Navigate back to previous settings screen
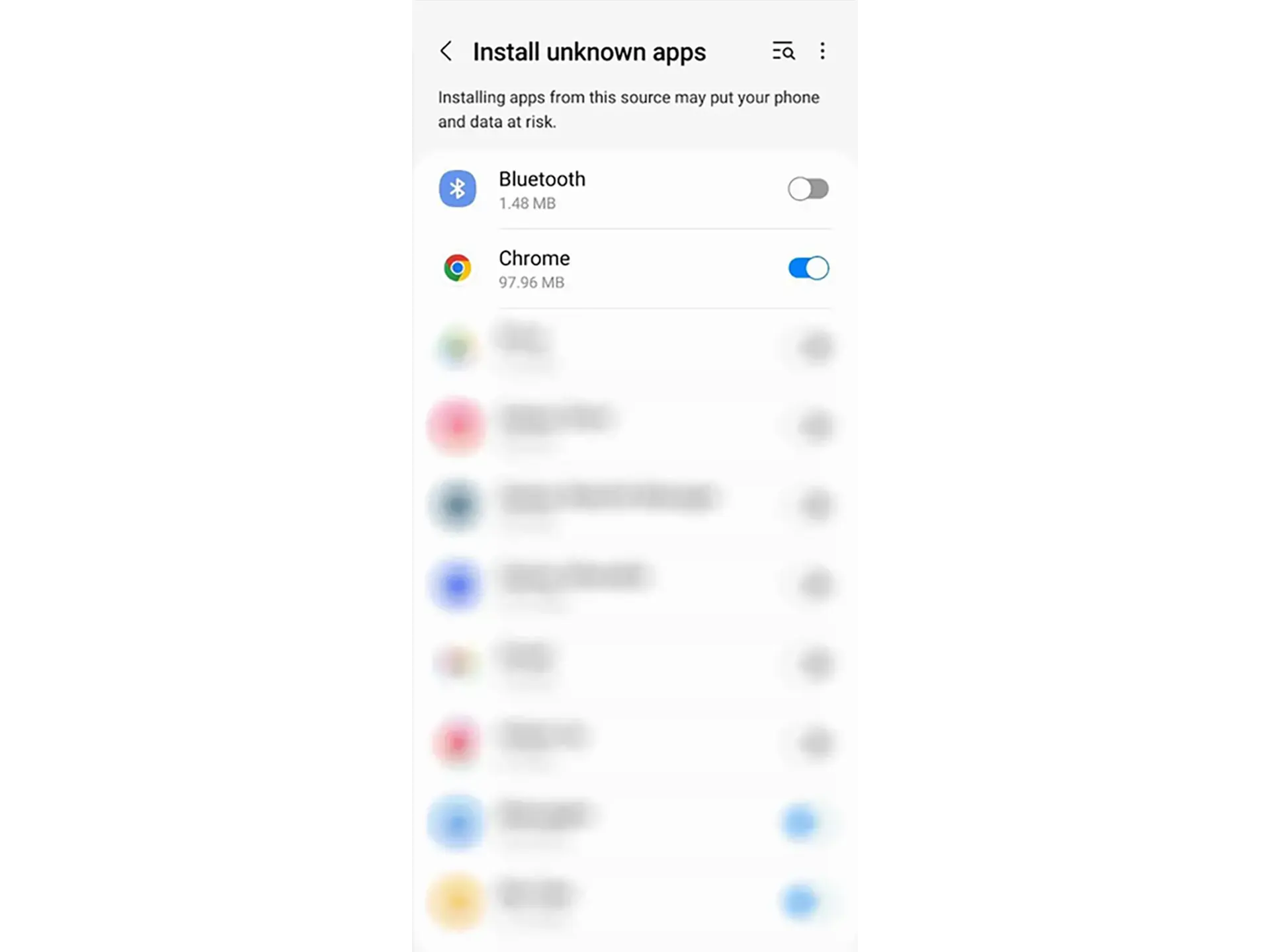Image resolution: width=1270 pixels, height=952 pixels. [447, 51]
